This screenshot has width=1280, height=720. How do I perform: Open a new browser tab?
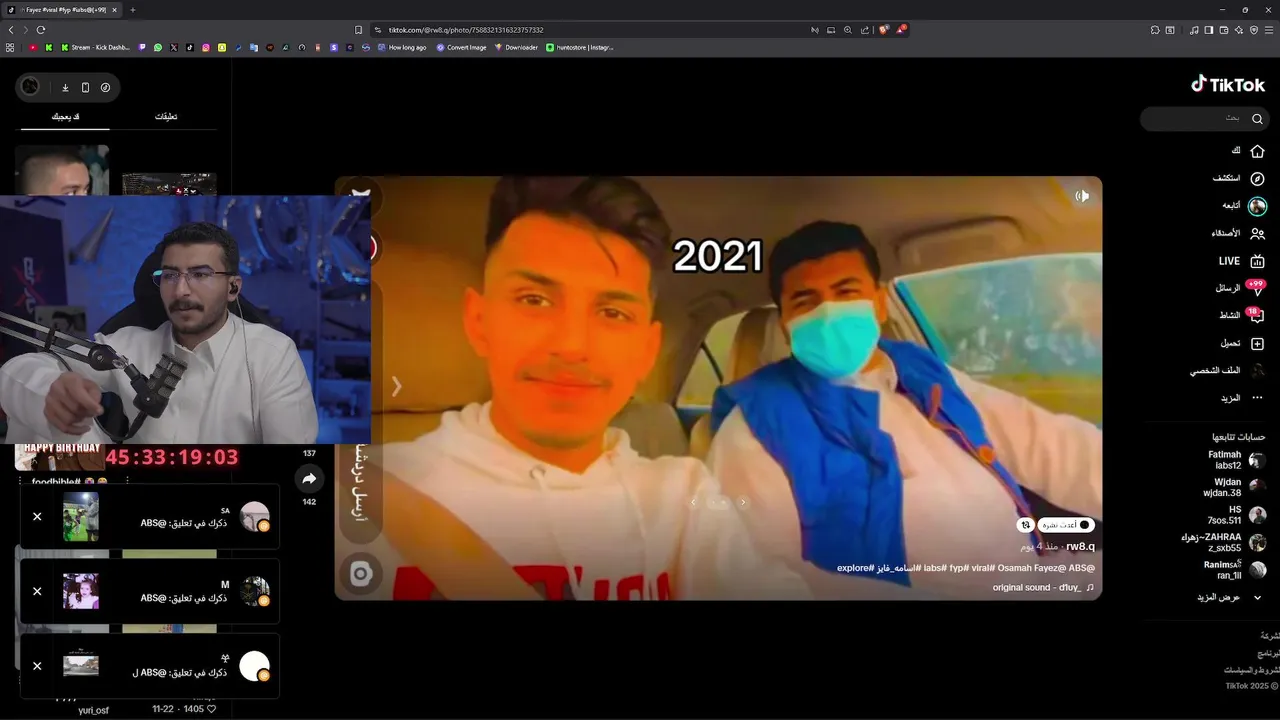tap(133, 10)
